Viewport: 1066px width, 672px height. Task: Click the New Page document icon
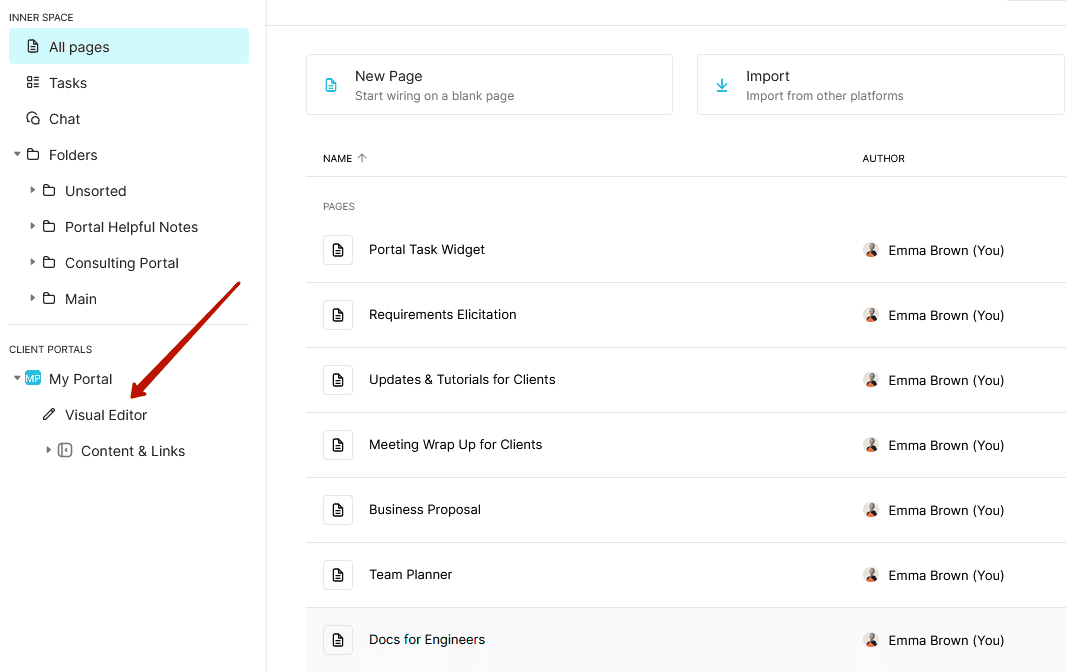tap(330, 84)
